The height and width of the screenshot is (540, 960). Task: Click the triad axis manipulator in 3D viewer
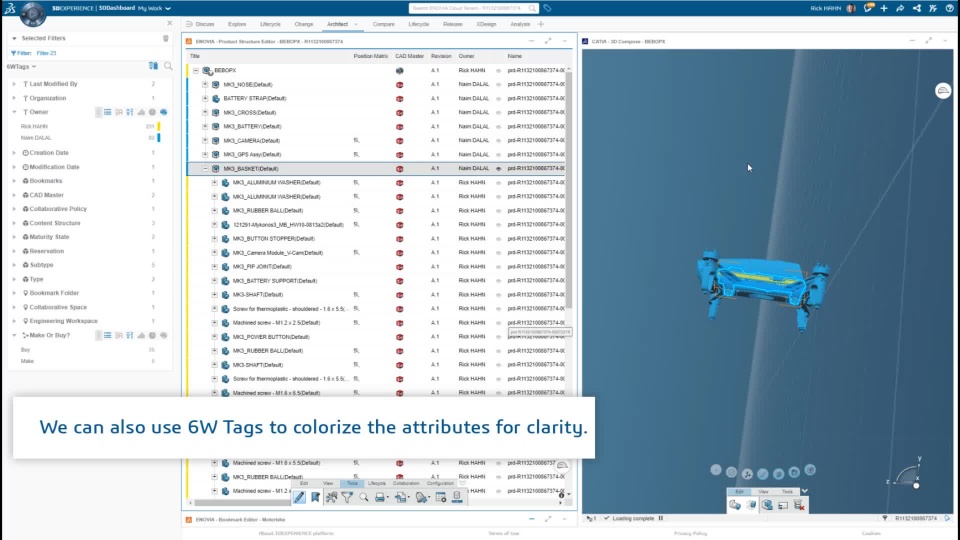pos(906,475)
